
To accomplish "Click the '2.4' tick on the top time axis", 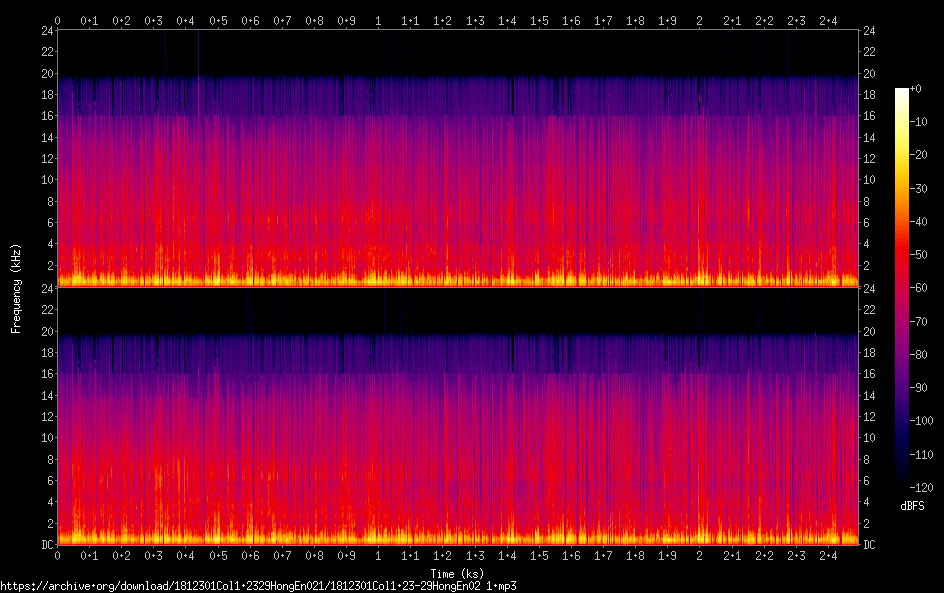I will [828, 21].
